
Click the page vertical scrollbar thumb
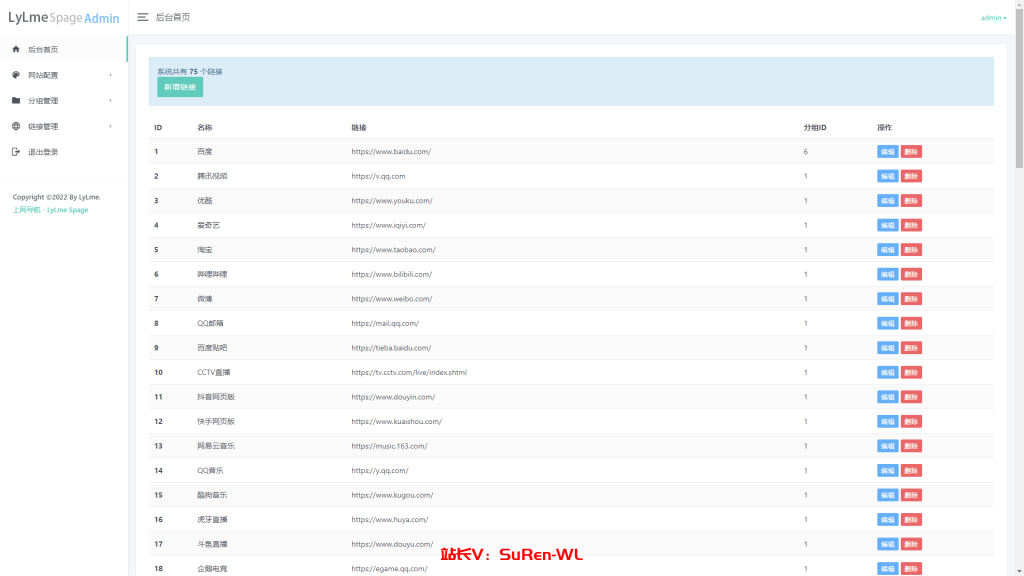[1019, 88]
